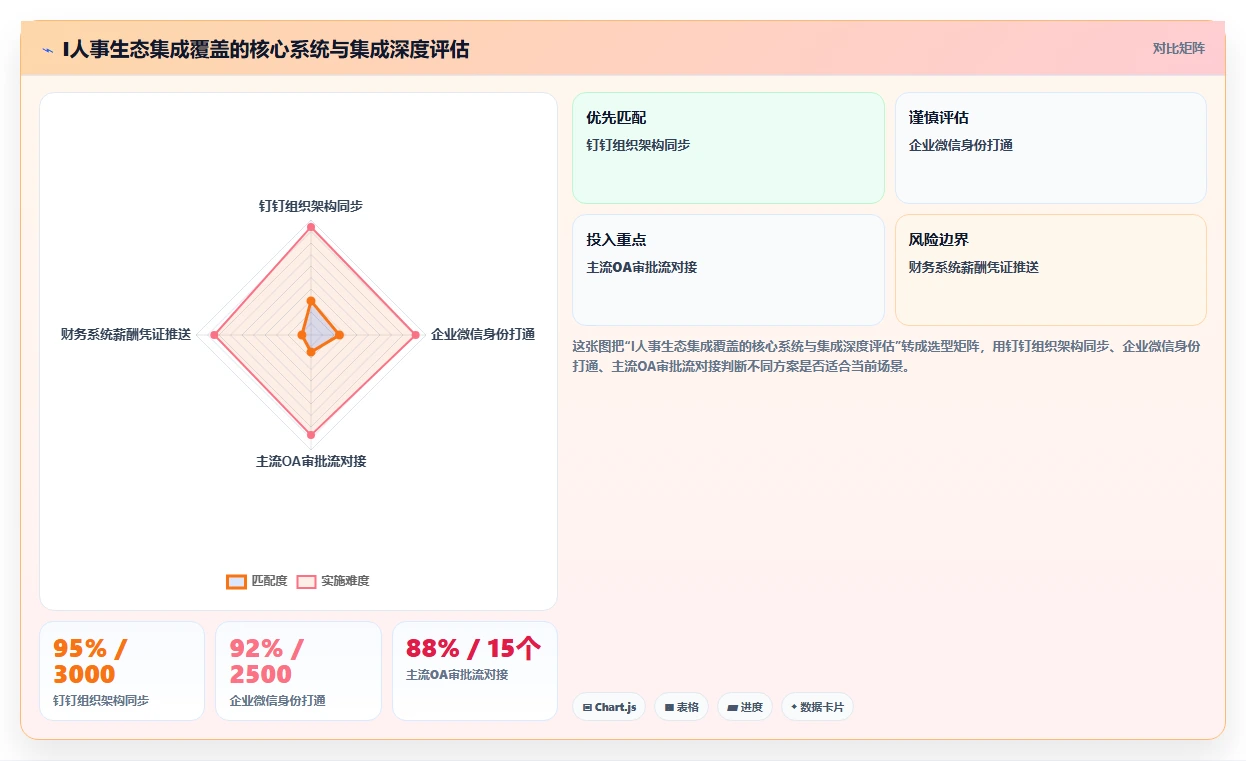Viewport: 1246px width, 761px height.
Task: Open the 风险边界 card
Action: 1051,270
